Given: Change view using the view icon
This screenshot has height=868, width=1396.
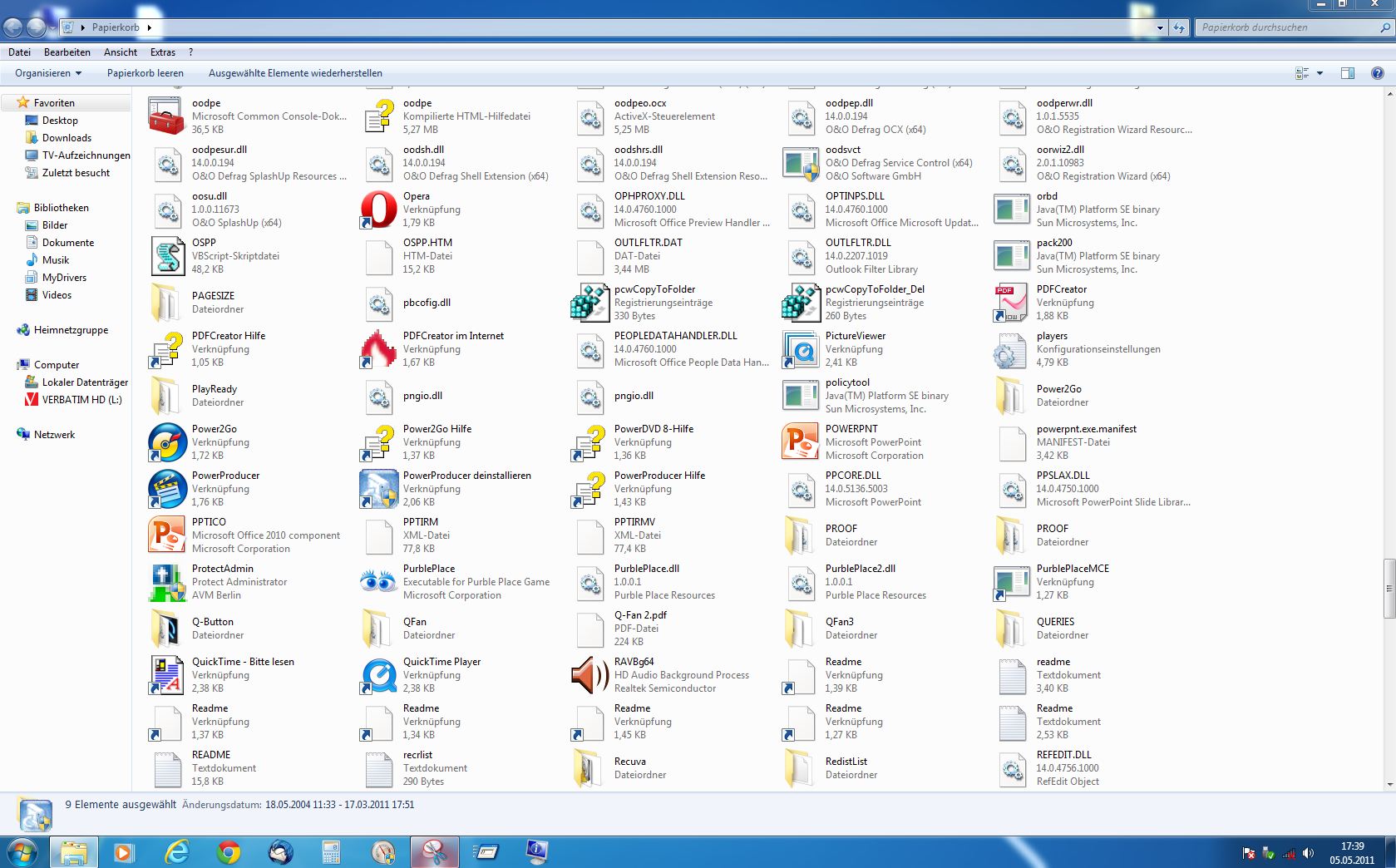Looking at the screenshot, I should coord(1302,73).
